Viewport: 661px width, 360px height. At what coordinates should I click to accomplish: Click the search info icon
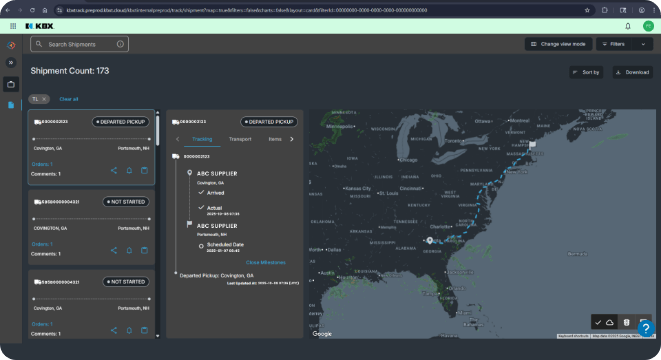click(x=120, y=44)
